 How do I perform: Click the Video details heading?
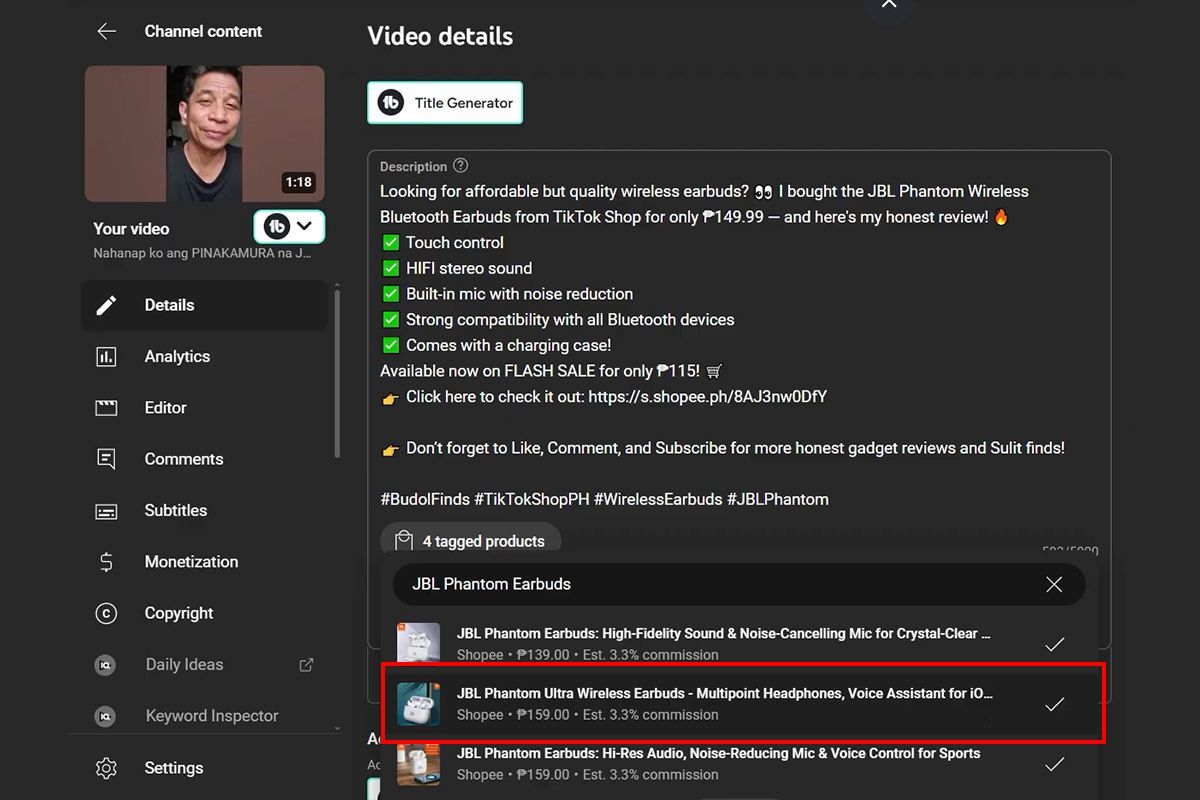point(440,36)
